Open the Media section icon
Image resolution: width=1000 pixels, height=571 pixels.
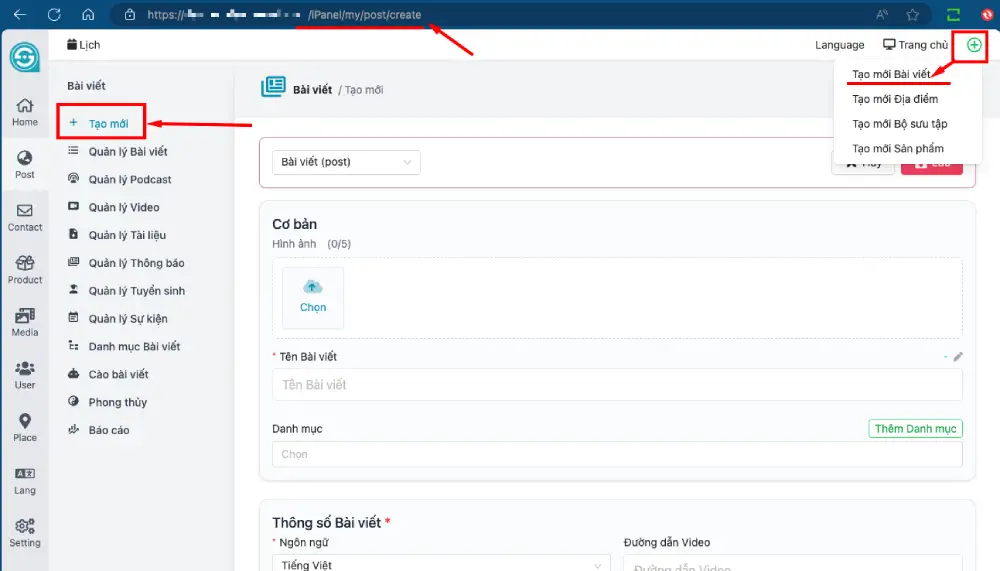25,321
